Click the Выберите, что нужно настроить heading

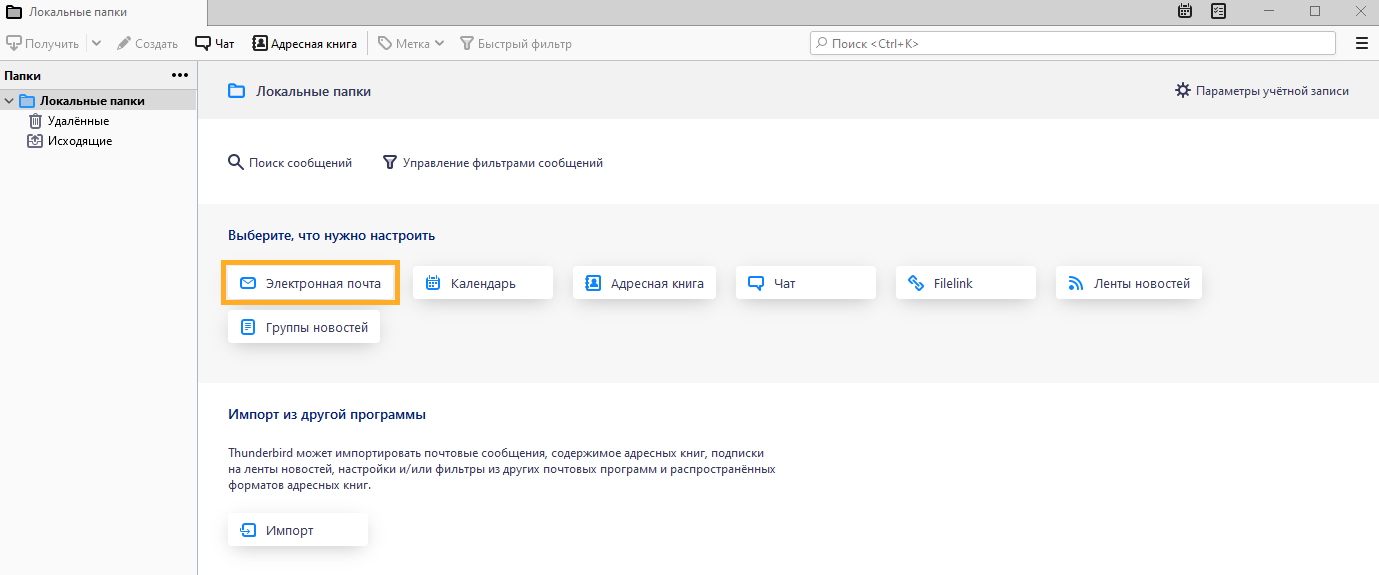point(332,236)
